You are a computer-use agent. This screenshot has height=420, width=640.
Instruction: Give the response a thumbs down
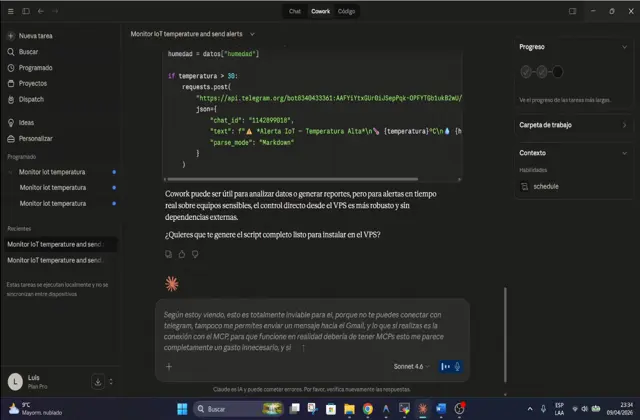point(194,254)
